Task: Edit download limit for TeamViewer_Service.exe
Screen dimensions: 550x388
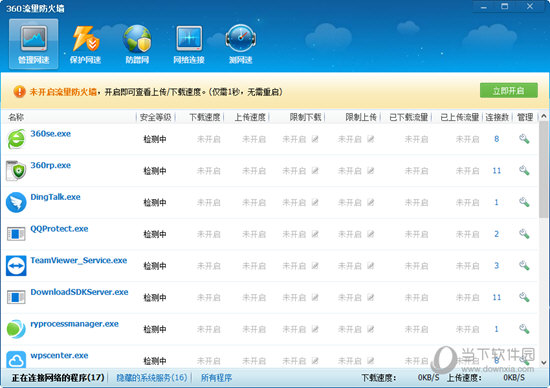Action: (x=315, y=266)
